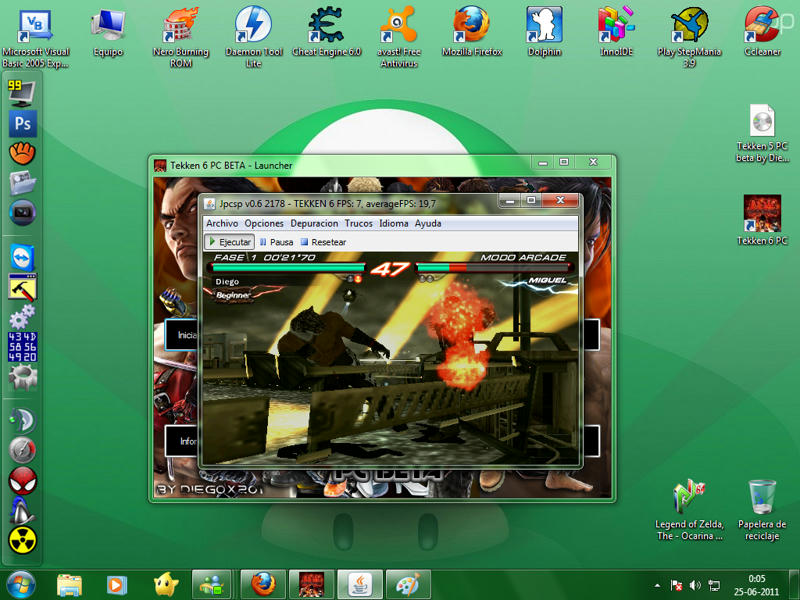Click the yellow star icon on the taskbar

coord(165,585)
